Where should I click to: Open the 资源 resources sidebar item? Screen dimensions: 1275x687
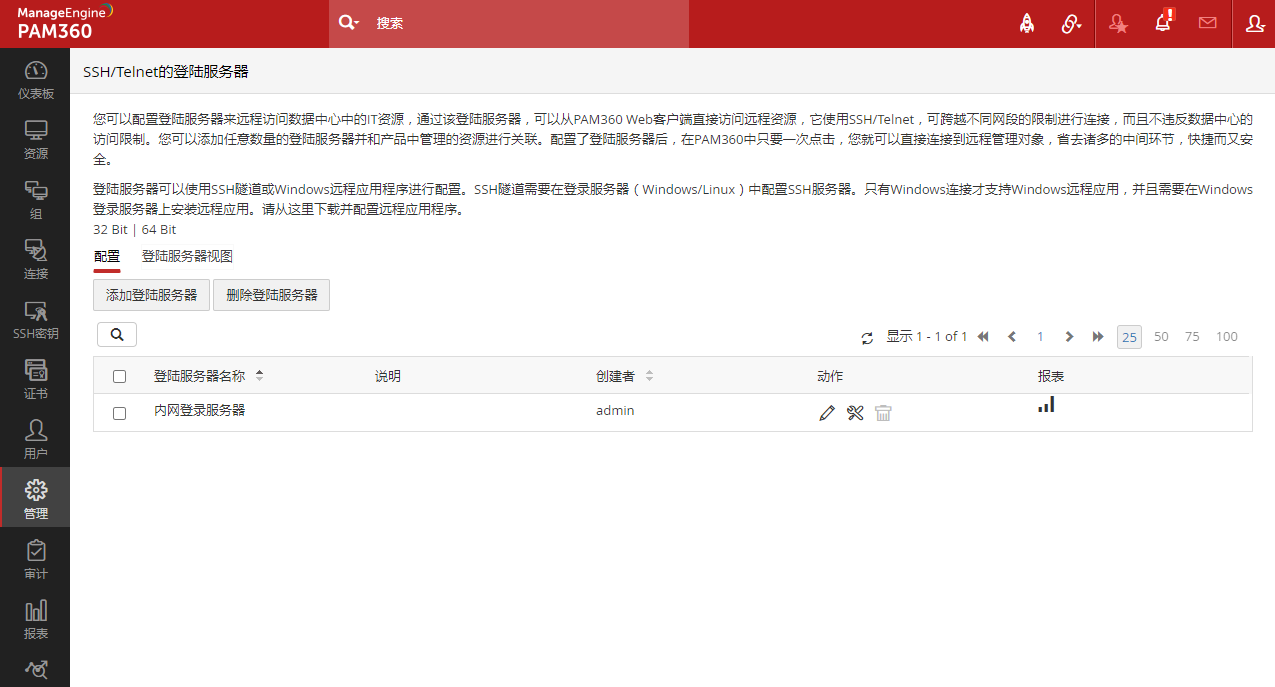(x=35, y=140)
